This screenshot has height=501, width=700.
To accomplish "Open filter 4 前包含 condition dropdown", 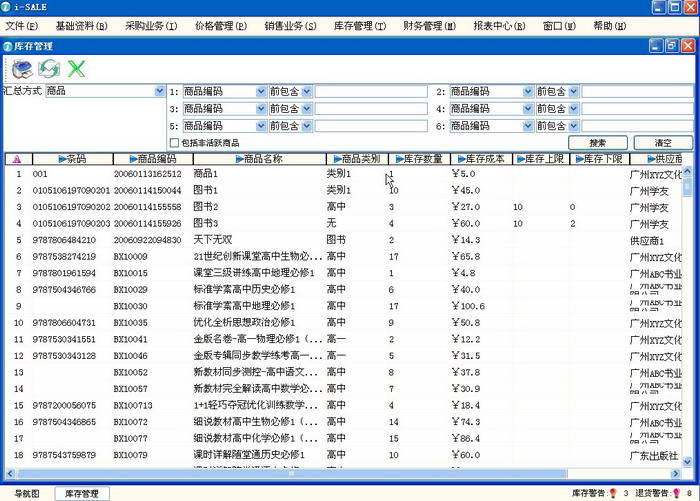I will (x=574, y=109).
